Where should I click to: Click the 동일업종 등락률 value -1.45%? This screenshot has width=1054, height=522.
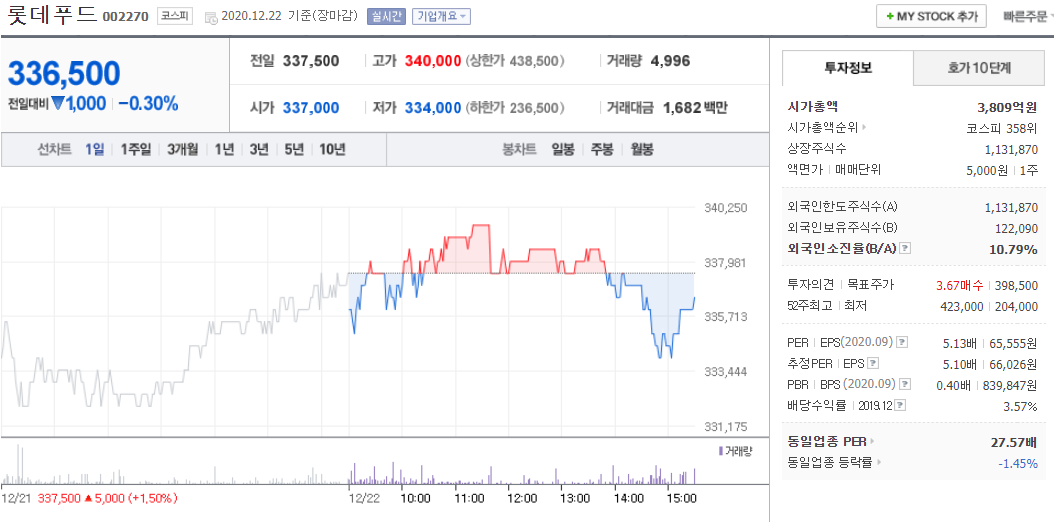pos(1018,463)
